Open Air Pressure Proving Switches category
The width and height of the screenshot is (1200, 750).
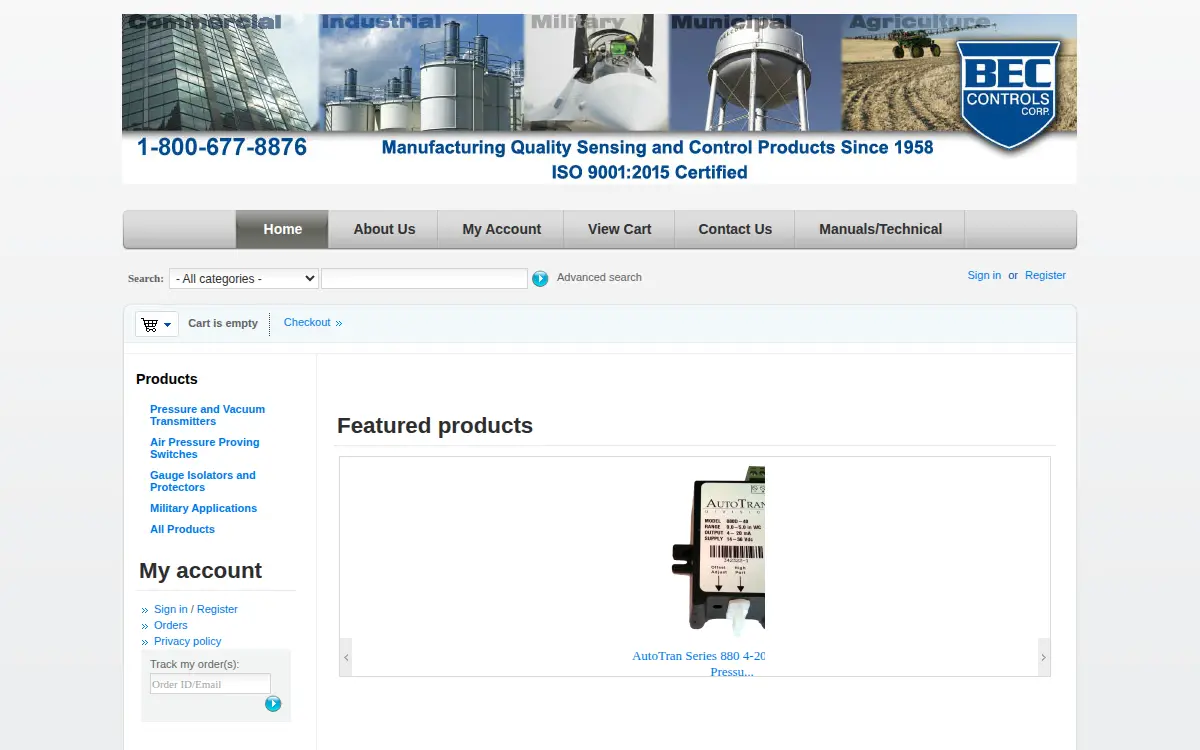tap(205, 448)
